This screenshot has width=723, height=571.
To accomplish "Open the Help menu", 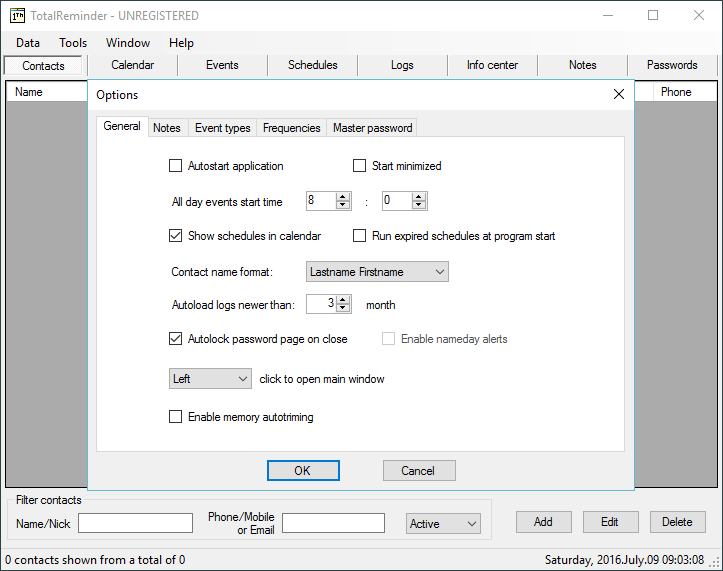I will [181, 43].
